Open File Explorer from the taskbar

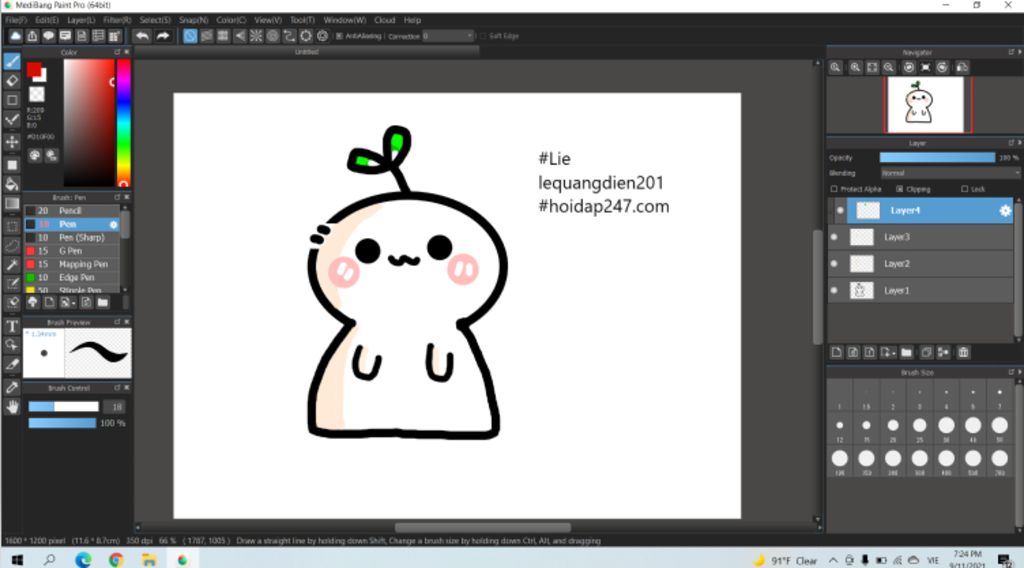tap(149, 560)
